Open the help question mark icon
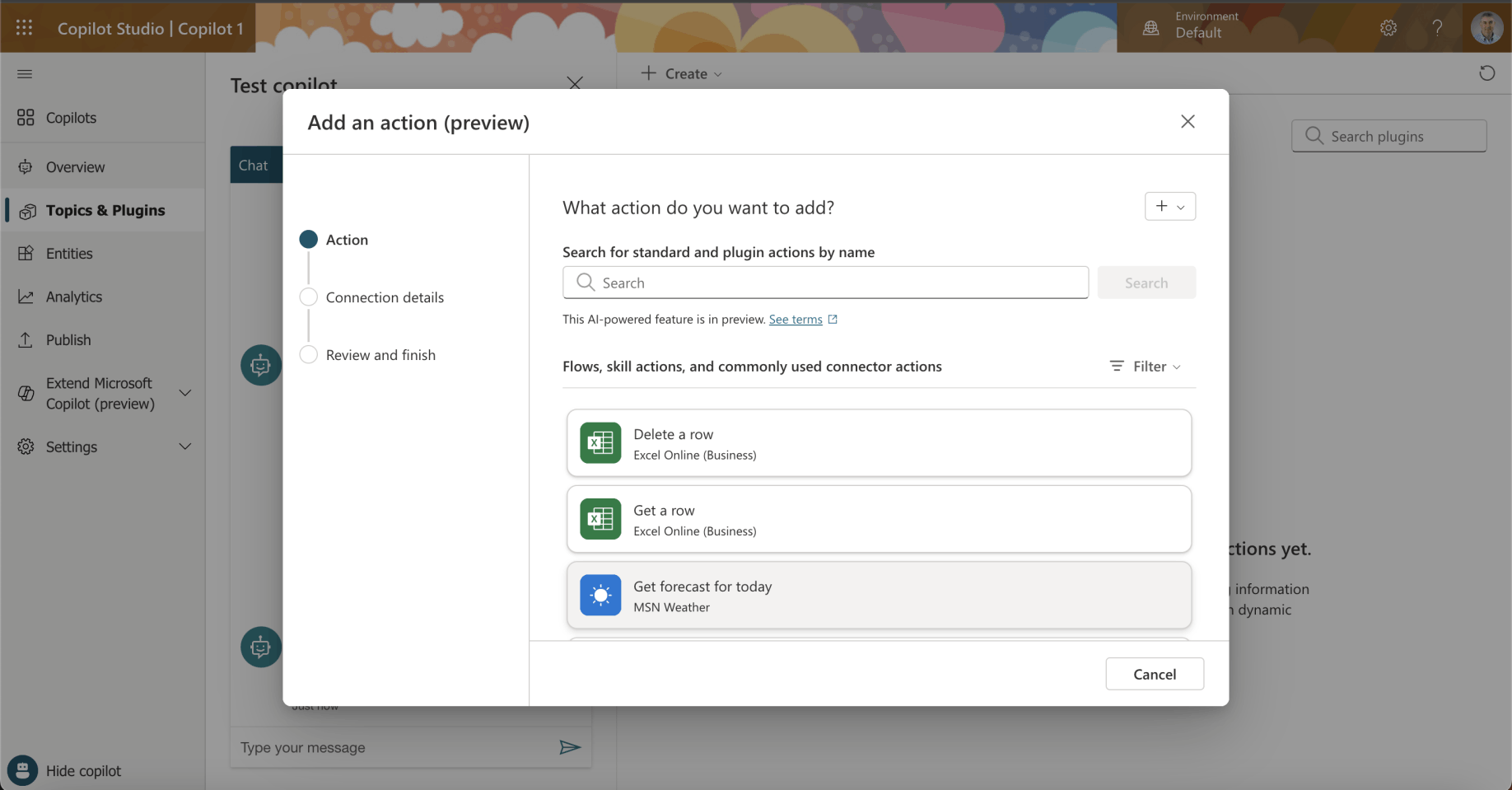Image resolution: width=1512 pixels, height=790 pixels. coord(1437,28)
